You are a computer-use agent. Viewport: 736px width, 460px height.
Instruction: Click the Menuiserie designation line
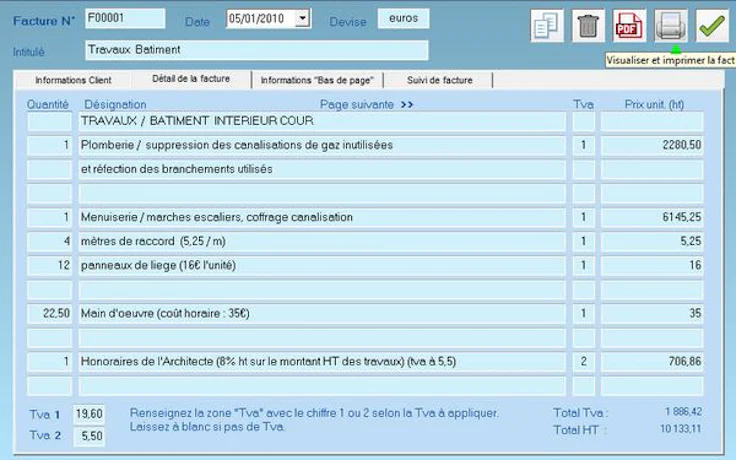tap(322, 217)
